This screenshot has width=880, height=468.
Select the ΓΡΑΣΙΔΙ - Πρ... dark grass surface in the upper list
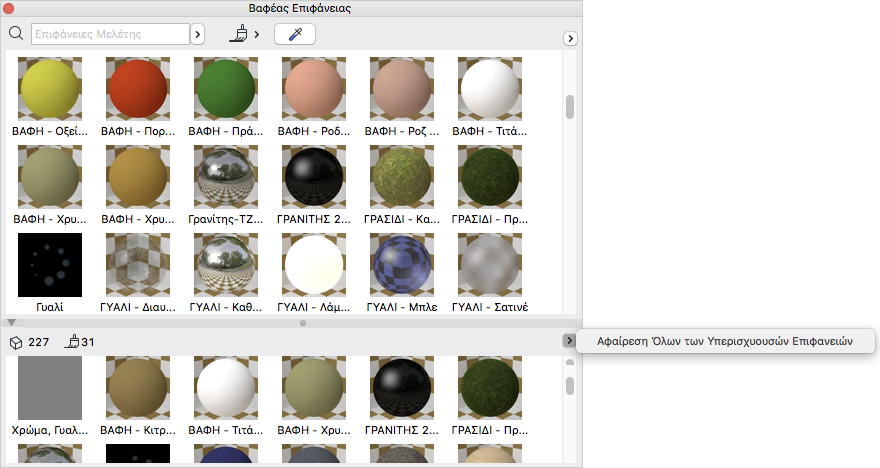tap(490, 177)
